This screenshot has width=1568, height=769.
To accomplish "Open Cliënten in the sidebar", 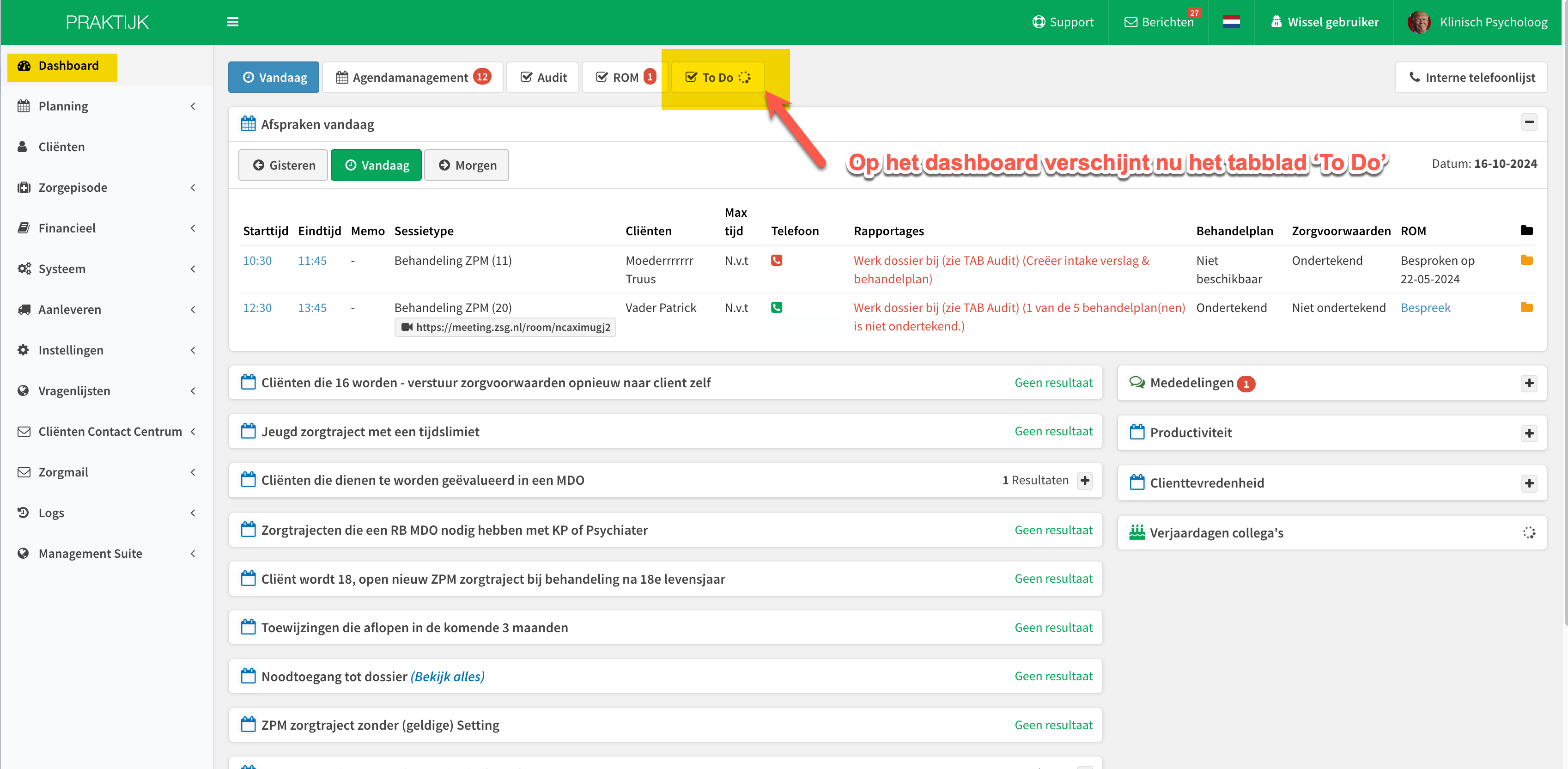I will coord(107,147).
